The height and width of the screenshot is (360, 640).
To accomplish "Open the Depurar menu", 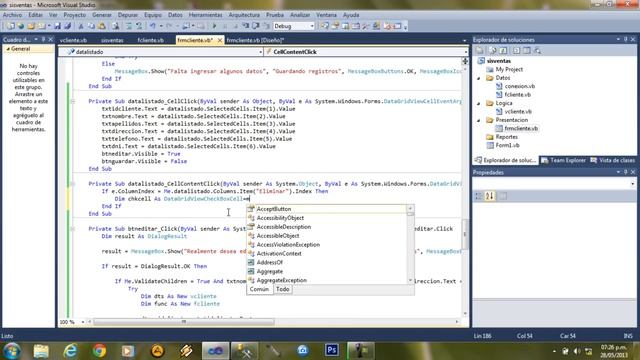I will [x=128, y=15].
